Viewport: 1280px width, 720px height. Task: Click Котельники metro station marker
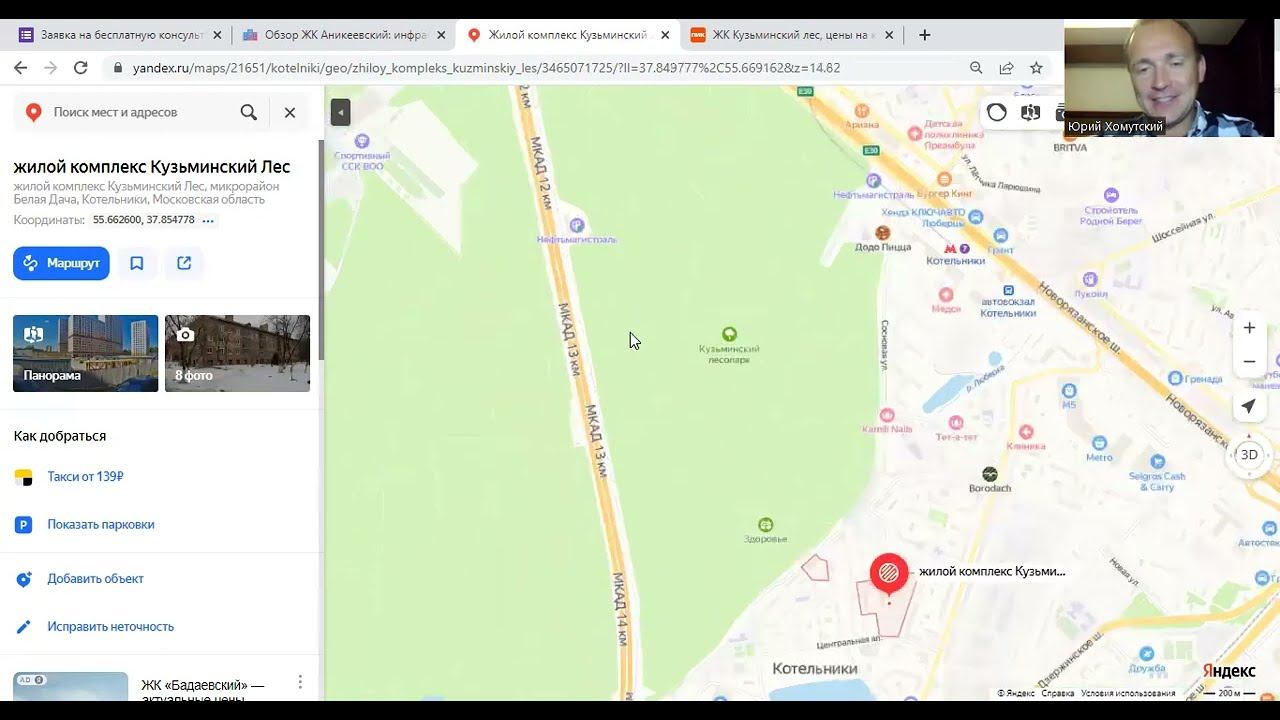[x=957, y=248]
